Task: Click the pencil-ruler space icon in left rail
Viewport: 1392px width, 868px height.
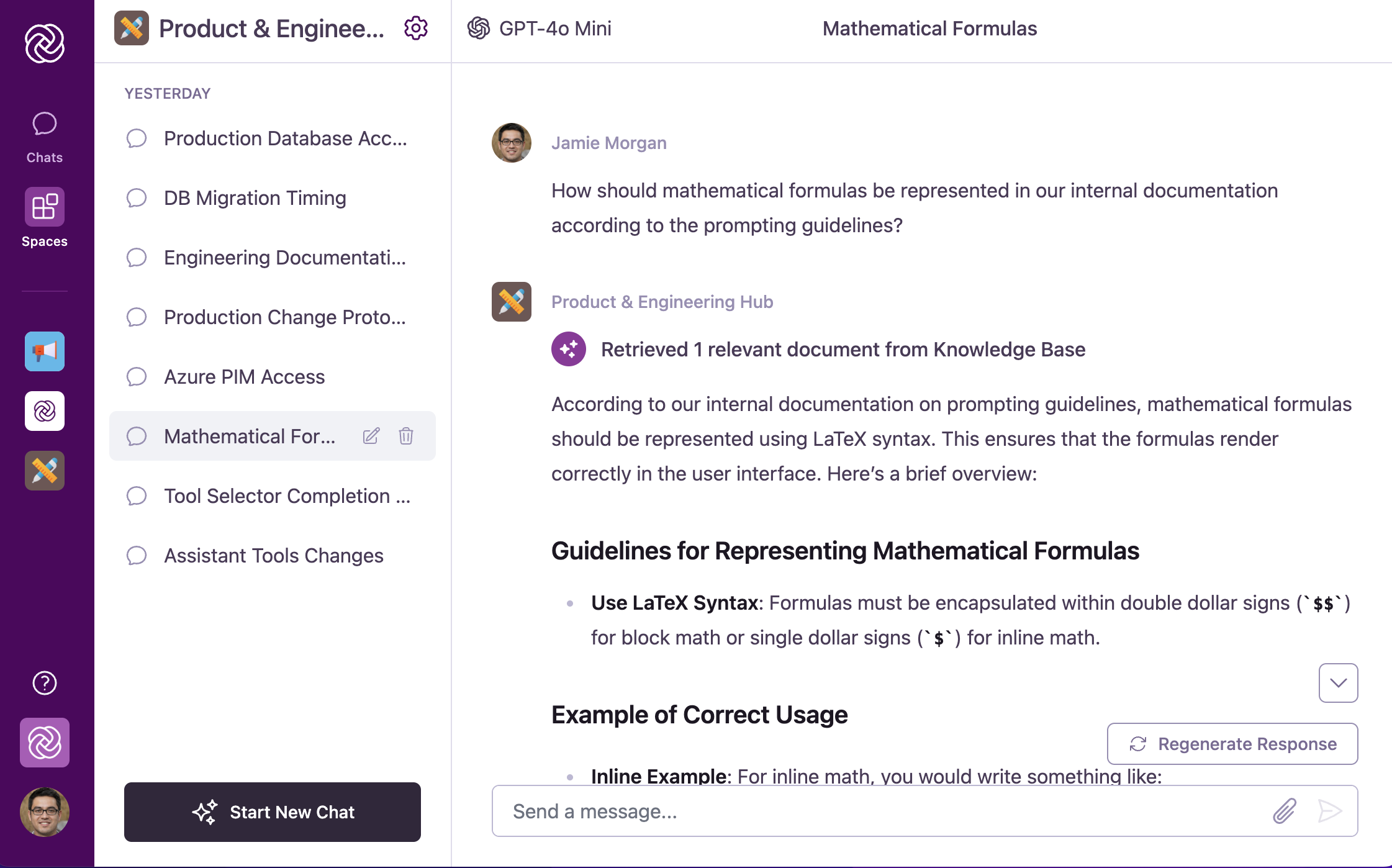Action: point(44,471)
